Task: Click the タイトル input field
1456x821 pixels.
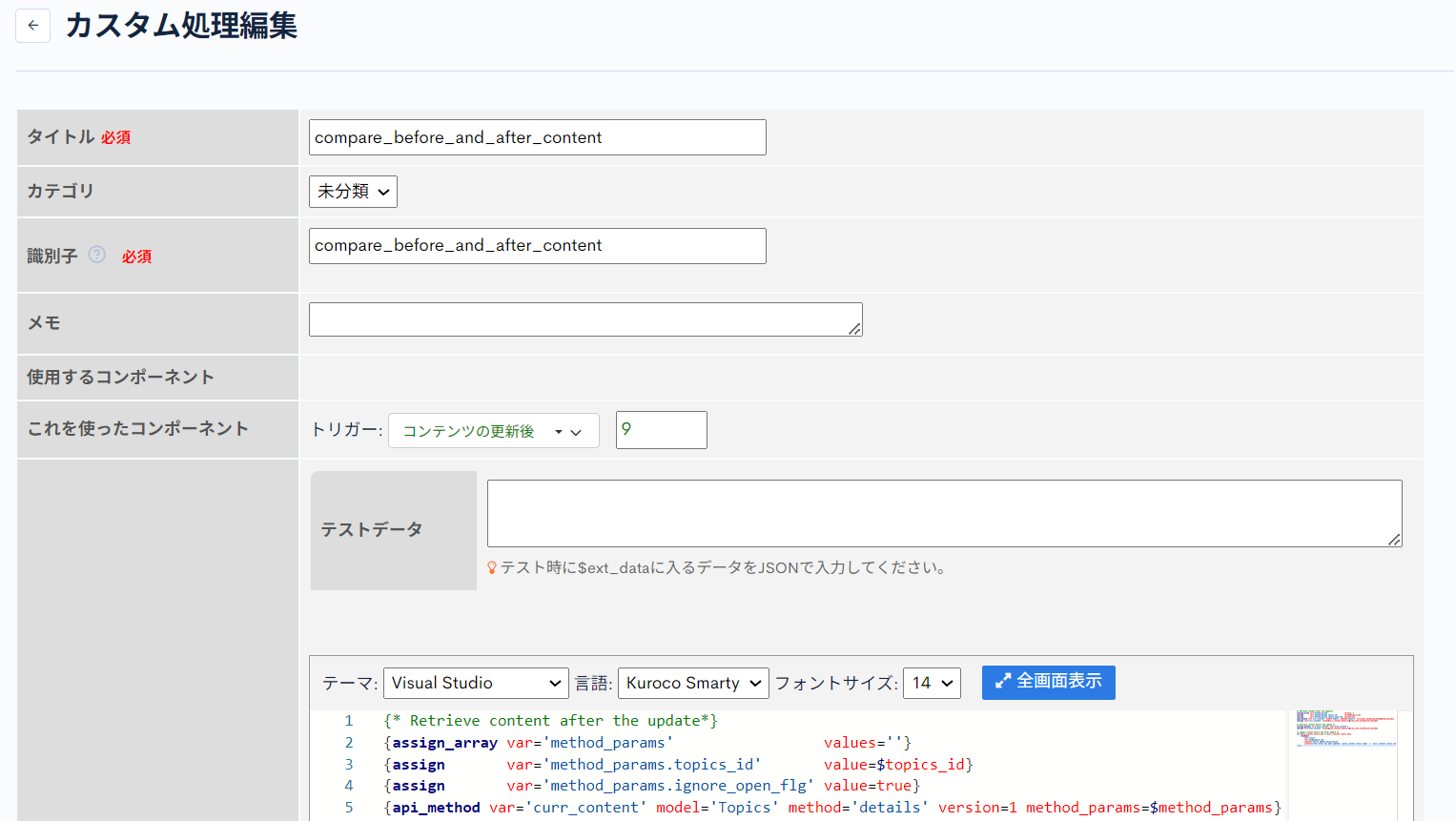Action: click(x=537, y=137)
